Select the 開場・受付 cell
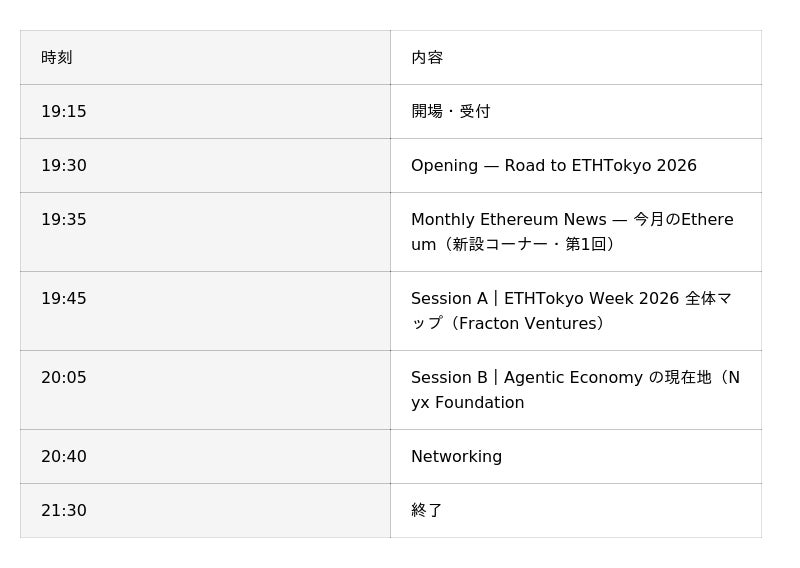 pyautogui.click(x=576, y=112)
